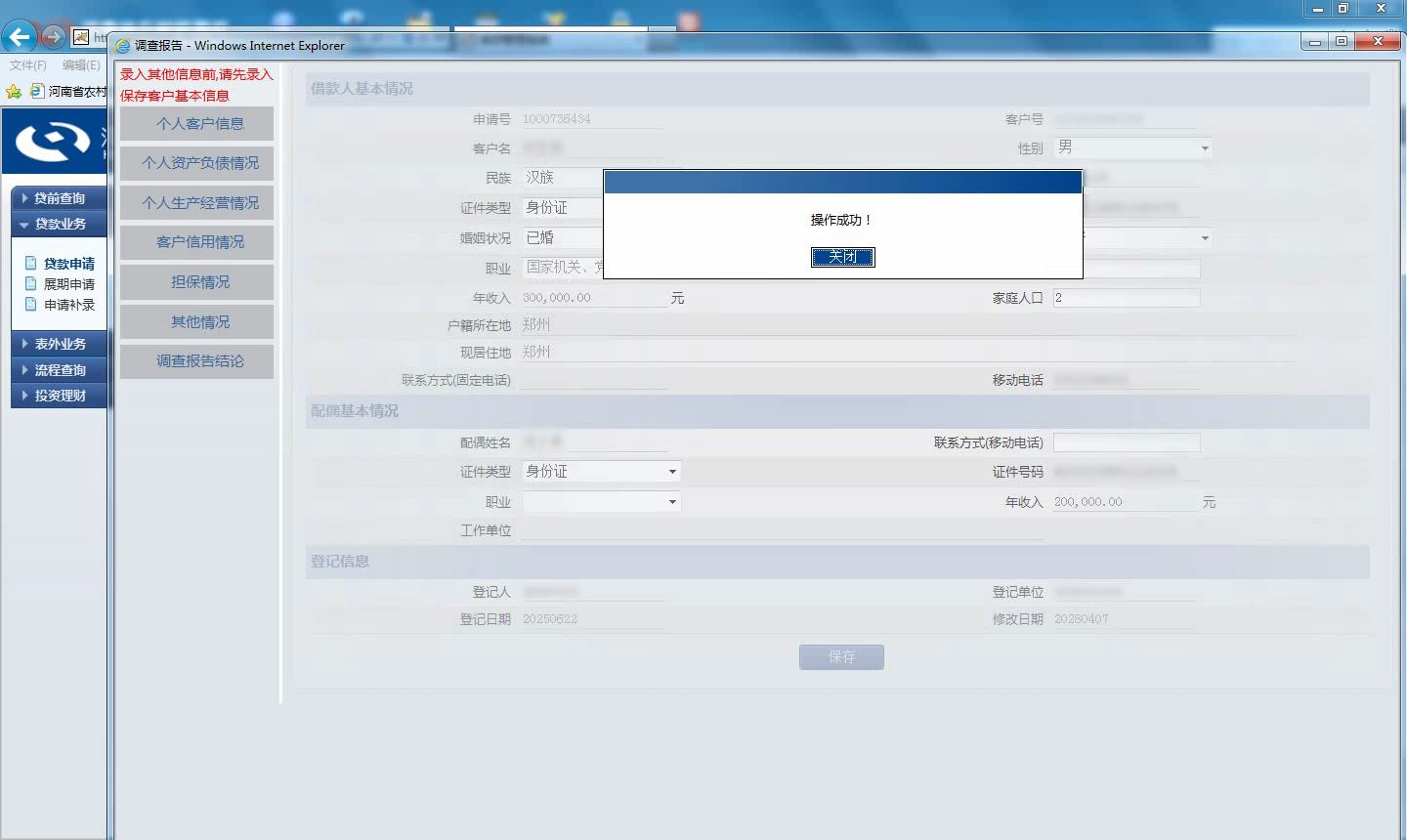
Task: Open the 职业 dropdown showing 国家机关
Action: (563, 268)
